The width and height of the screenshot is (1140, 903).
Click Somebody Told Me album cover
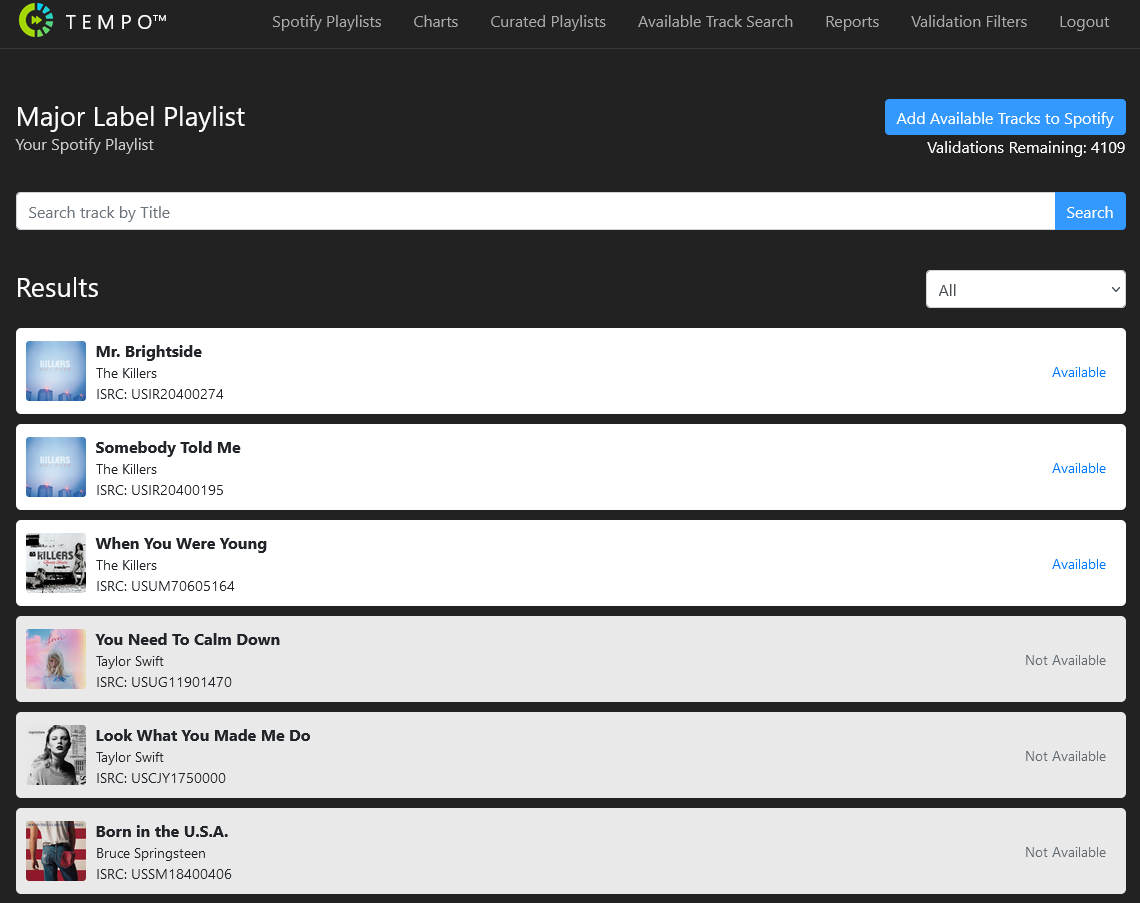[56, 467]
